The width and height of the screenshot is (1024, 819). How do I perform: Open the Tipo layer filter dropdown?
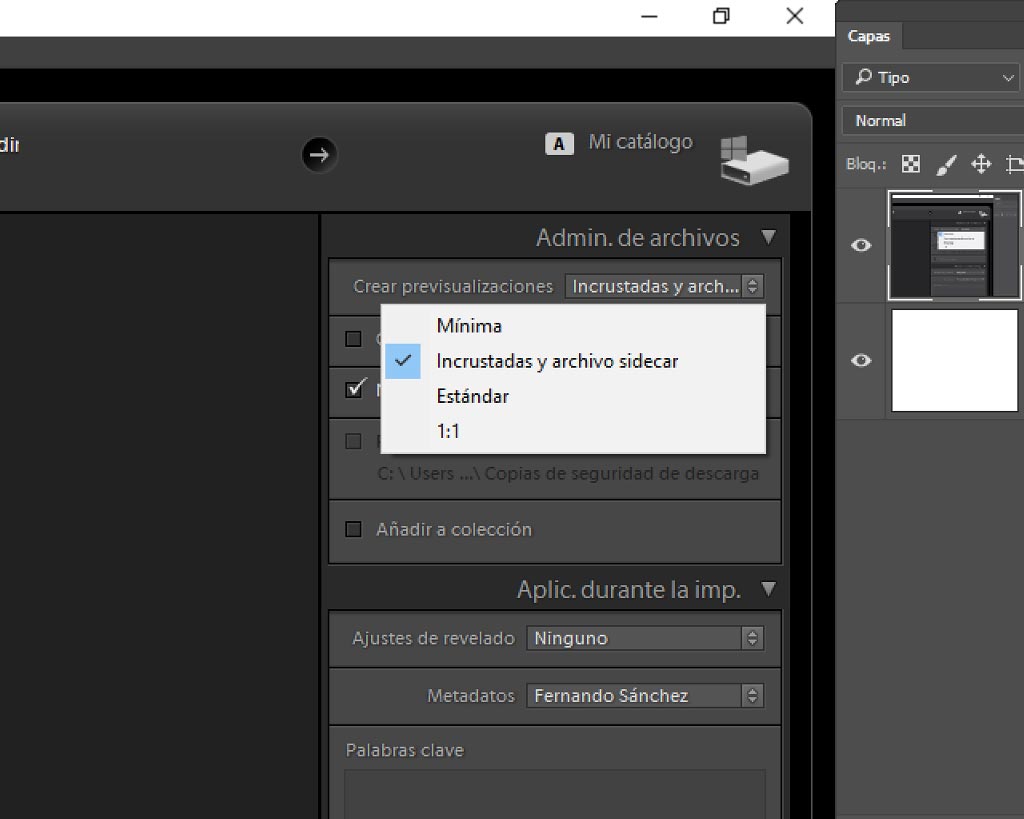coord(933,77)
